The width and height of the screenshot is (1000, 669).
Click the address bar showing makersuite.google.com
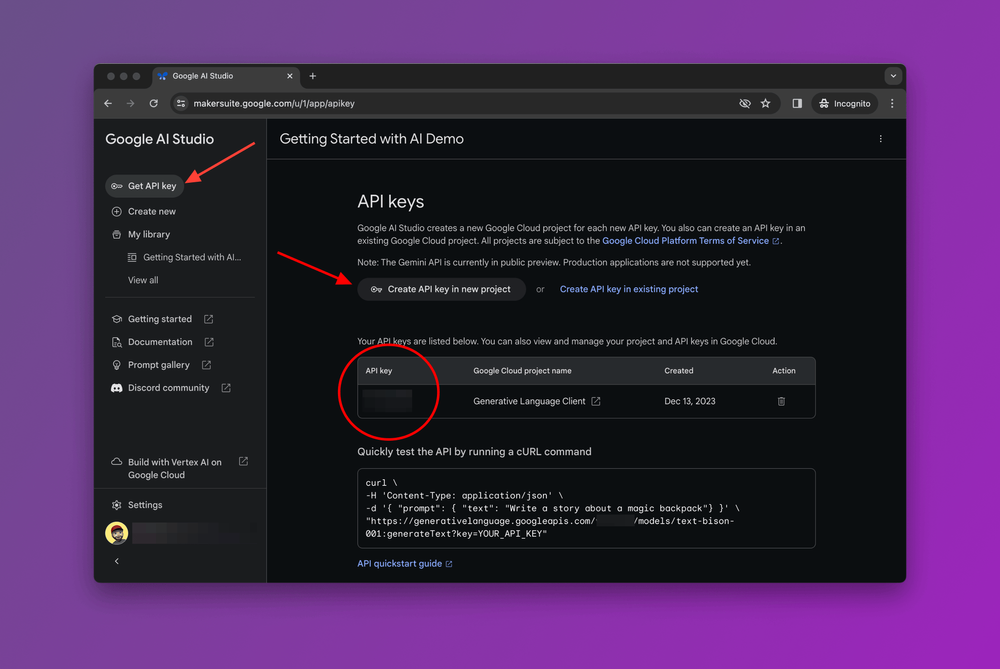click(300, 103)
